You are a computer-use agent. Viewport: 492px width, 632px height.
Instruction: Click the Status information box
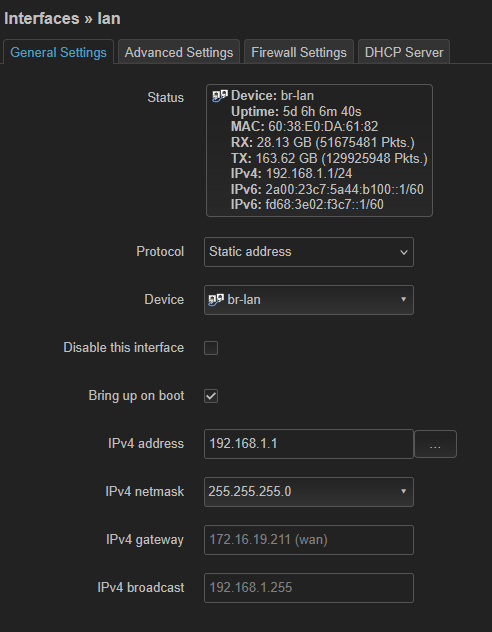point(319,150)
